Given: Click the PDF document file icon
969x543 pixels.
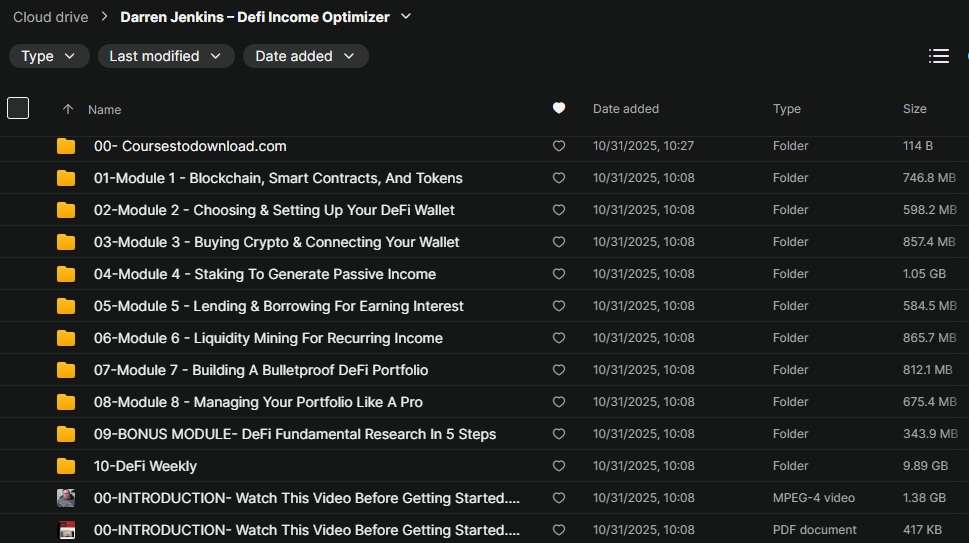Looking at the screenshot, I should coord(66,530).
